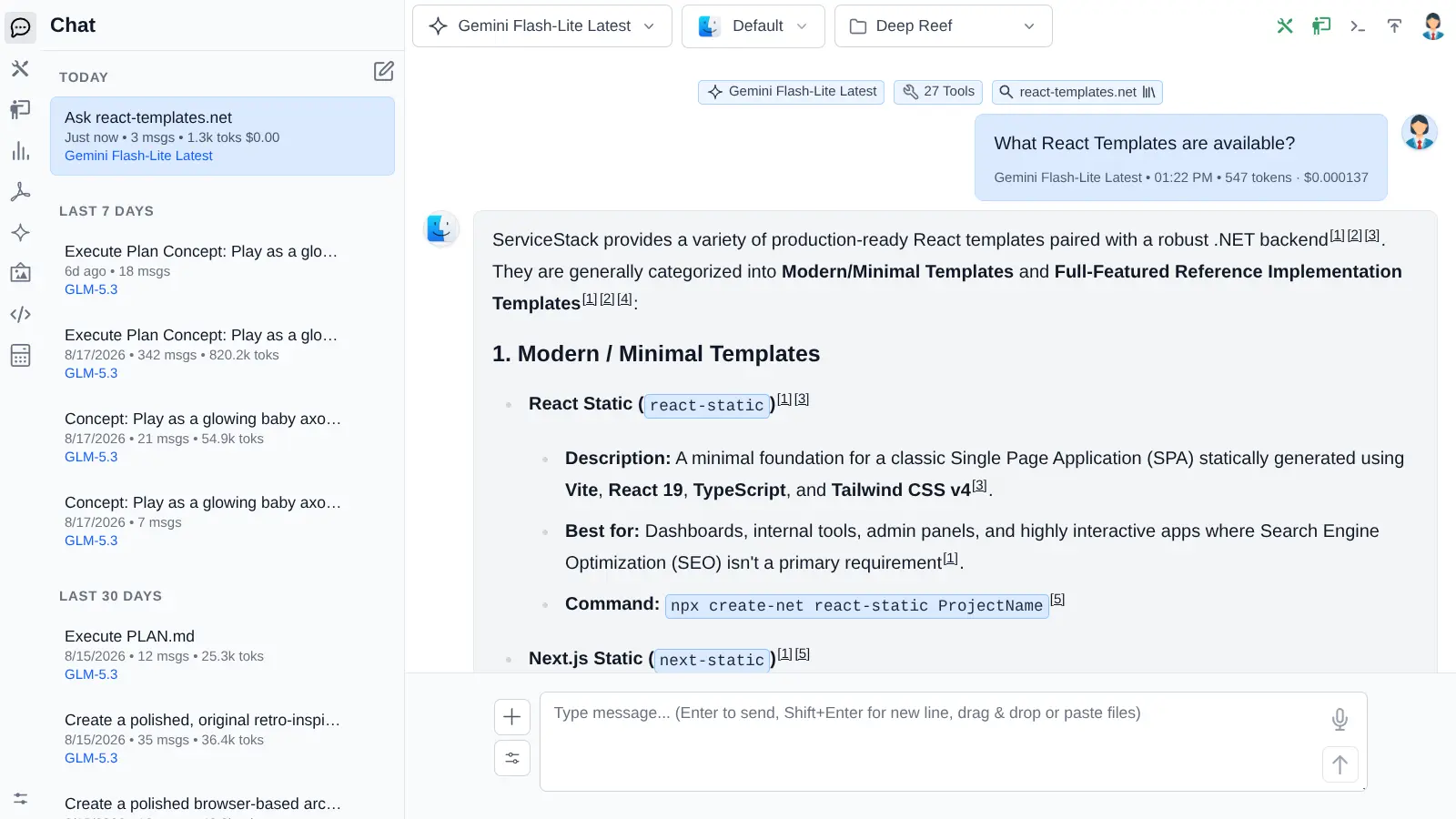
Task: Open the Deep Reef folder dropdown
Action: tap(944, 26)
